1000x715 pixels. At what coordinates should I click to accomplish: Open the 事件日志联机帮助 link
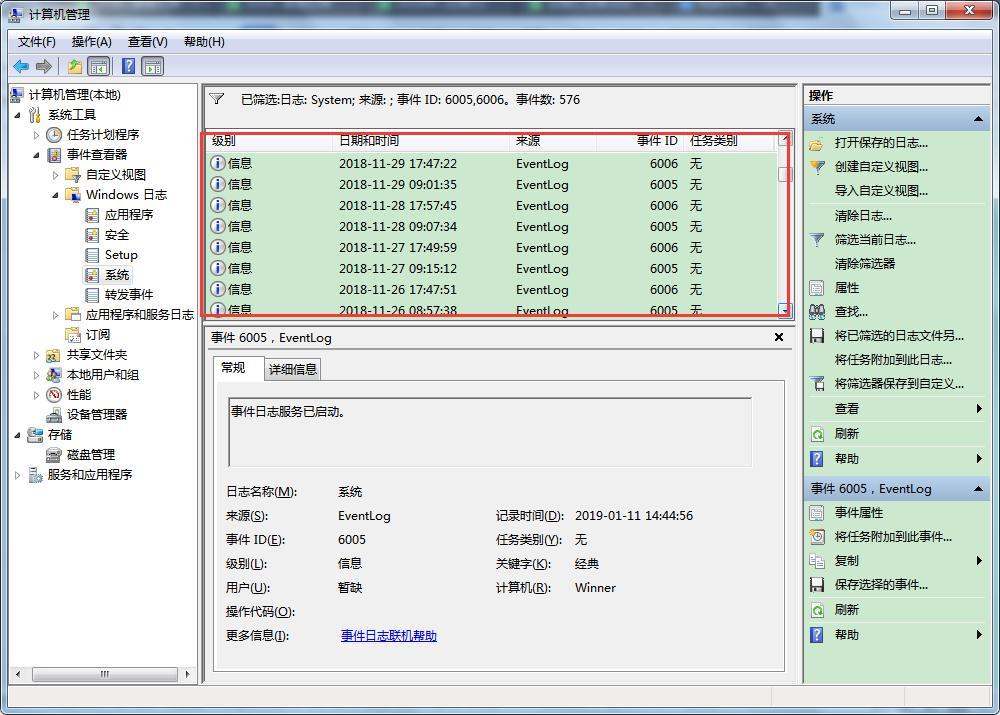click(388, 636)
